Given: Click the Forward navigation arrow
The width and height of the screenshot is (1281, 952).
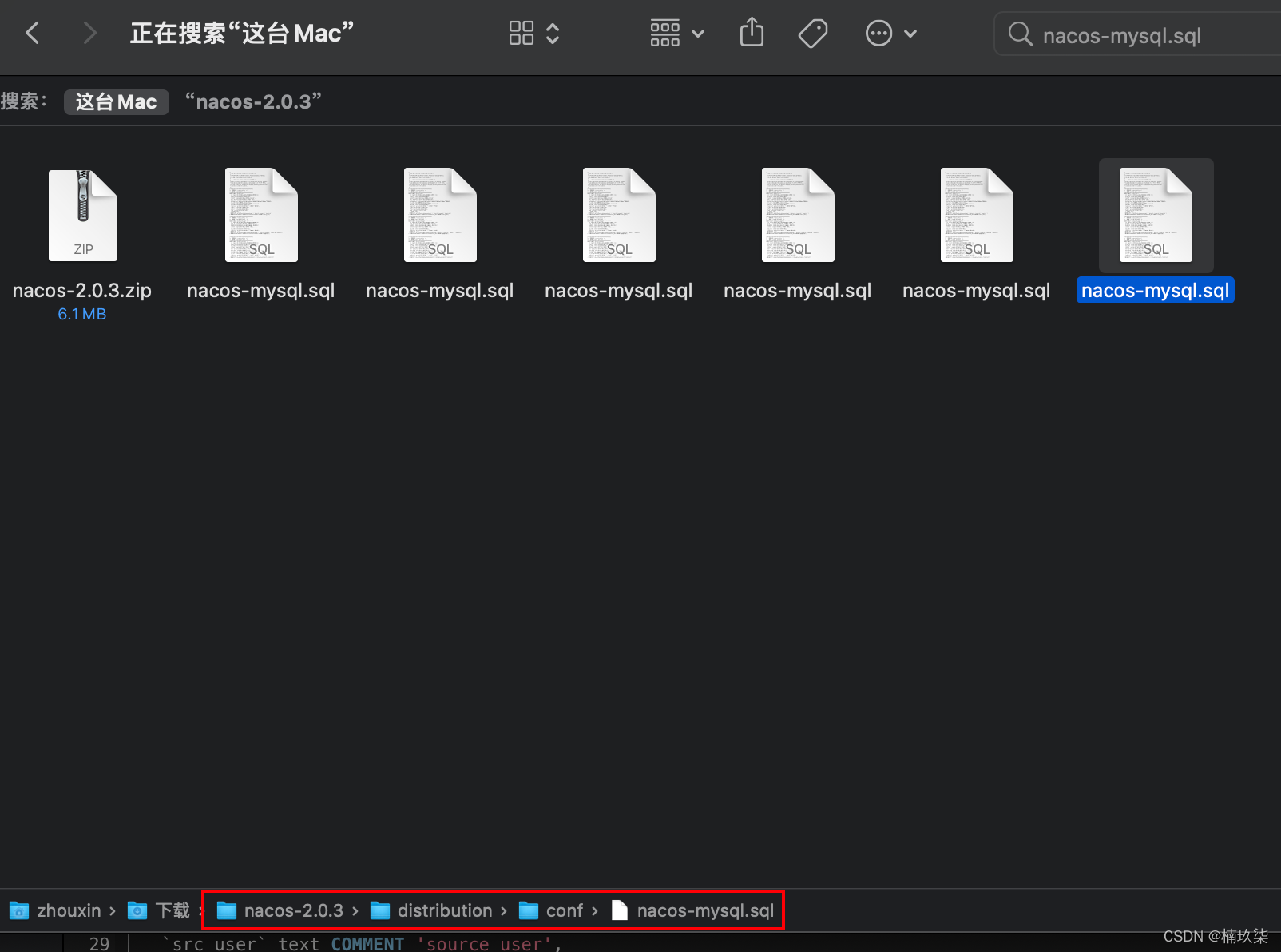Looking at the screenshot, I should (x=89, y=33).
